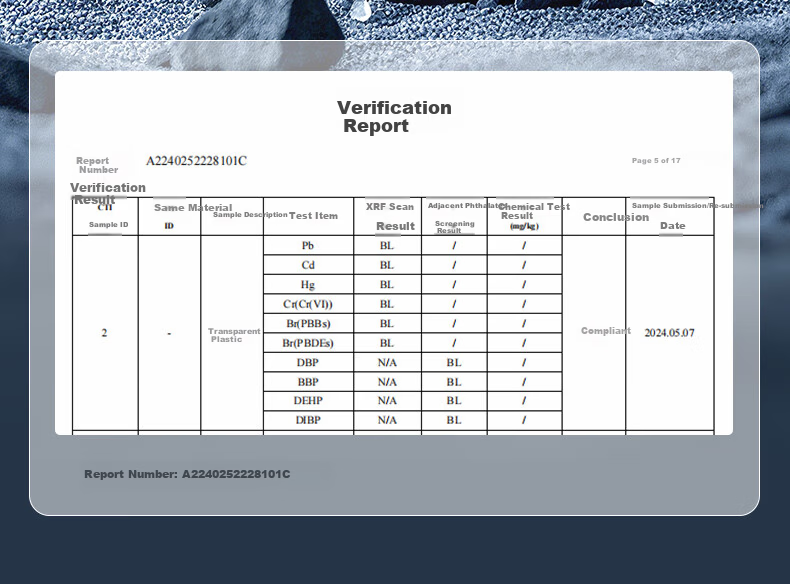Select the Pb test item cell
The image size is (790, 584).
(x=308, y=245)
